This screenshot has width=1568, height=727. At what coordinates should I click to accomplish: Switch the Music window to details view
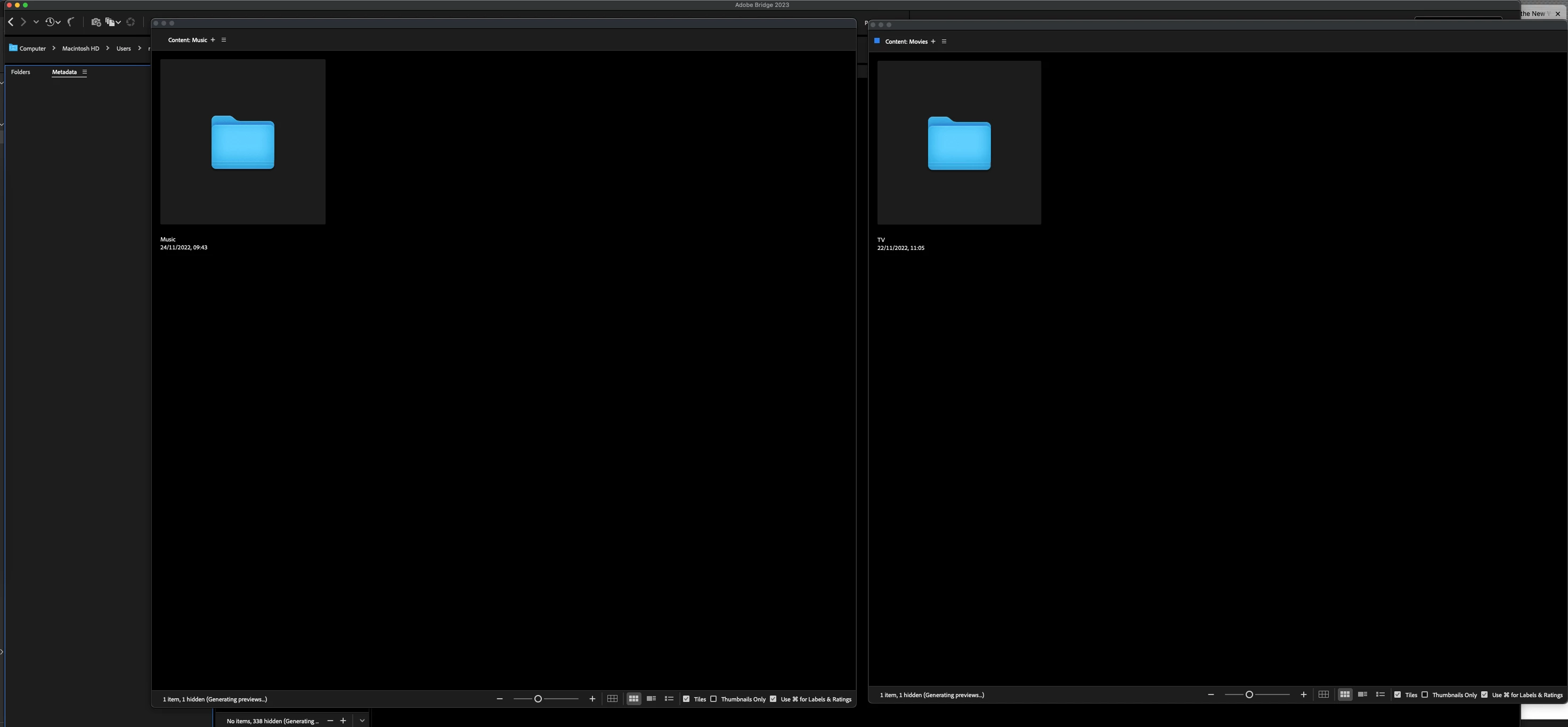[651, 699]
